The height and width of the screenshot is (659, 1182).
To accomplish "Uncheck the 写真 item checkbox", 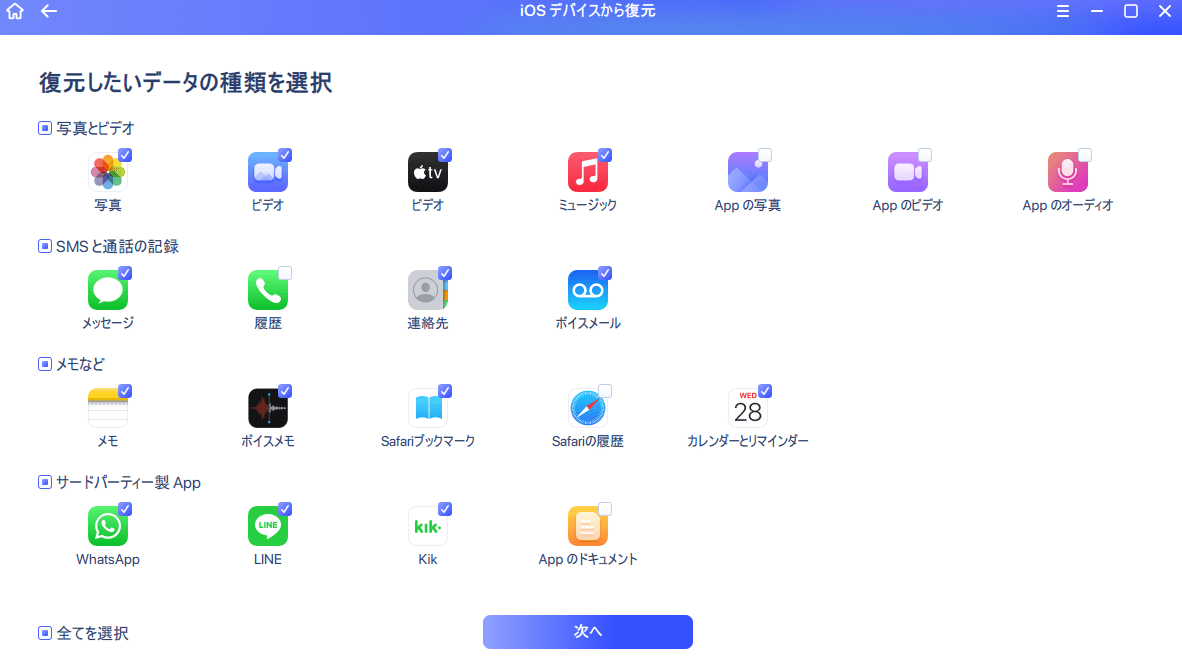I will [x=125, y=155].
